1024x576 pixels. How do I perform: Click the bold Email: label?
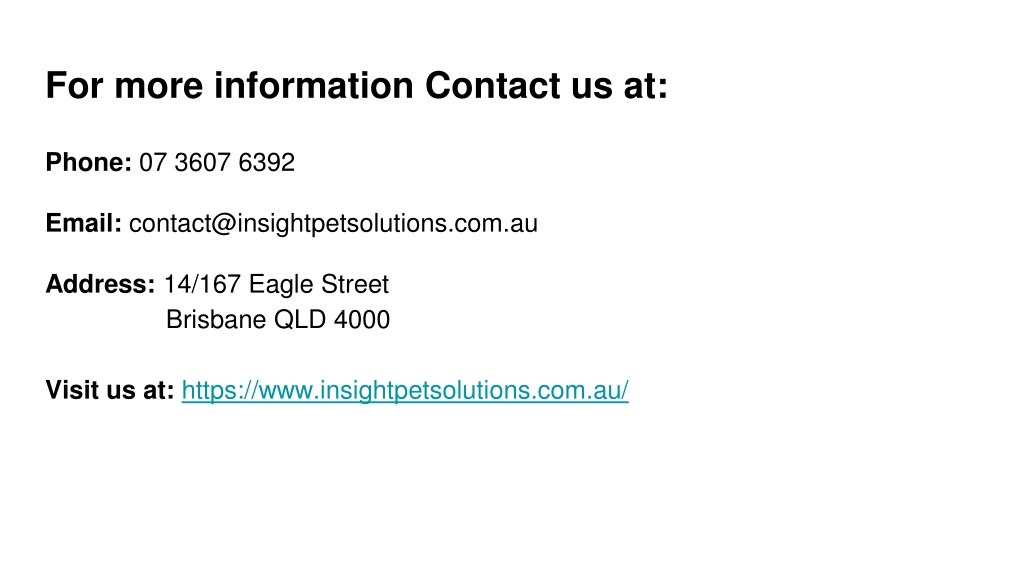pos(84,223)
